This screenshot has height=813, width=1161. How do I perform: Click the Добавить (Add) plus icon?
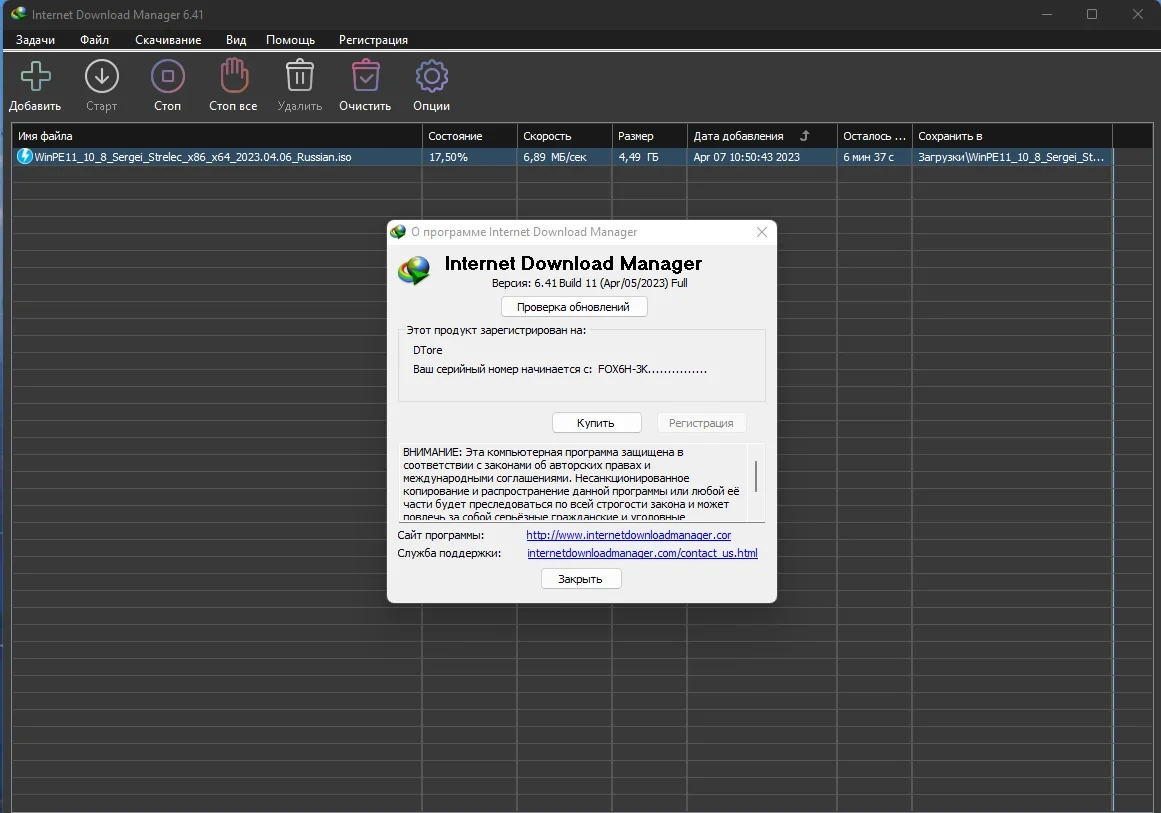[35, 76]
